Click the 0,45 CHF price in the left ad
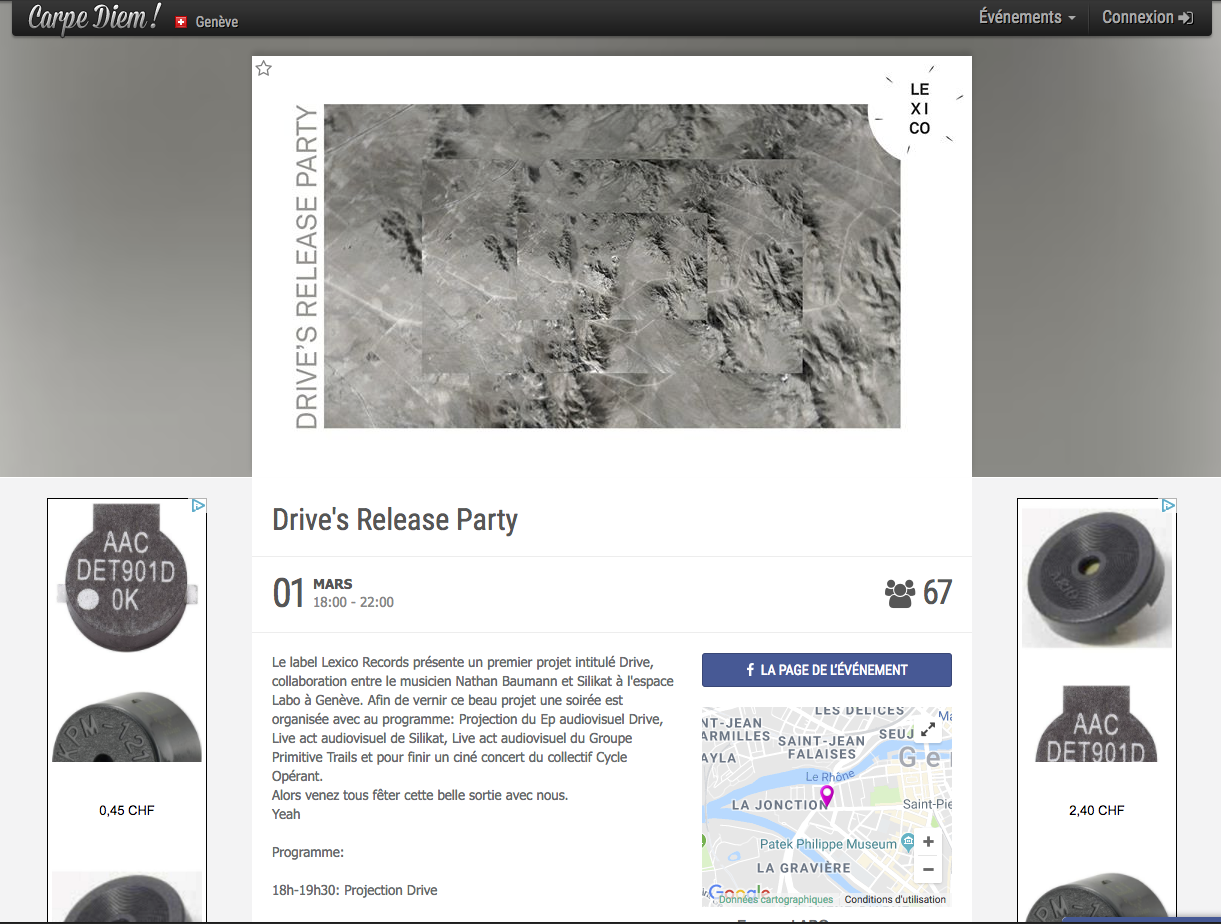1221x924 pixels. (127, 811)
